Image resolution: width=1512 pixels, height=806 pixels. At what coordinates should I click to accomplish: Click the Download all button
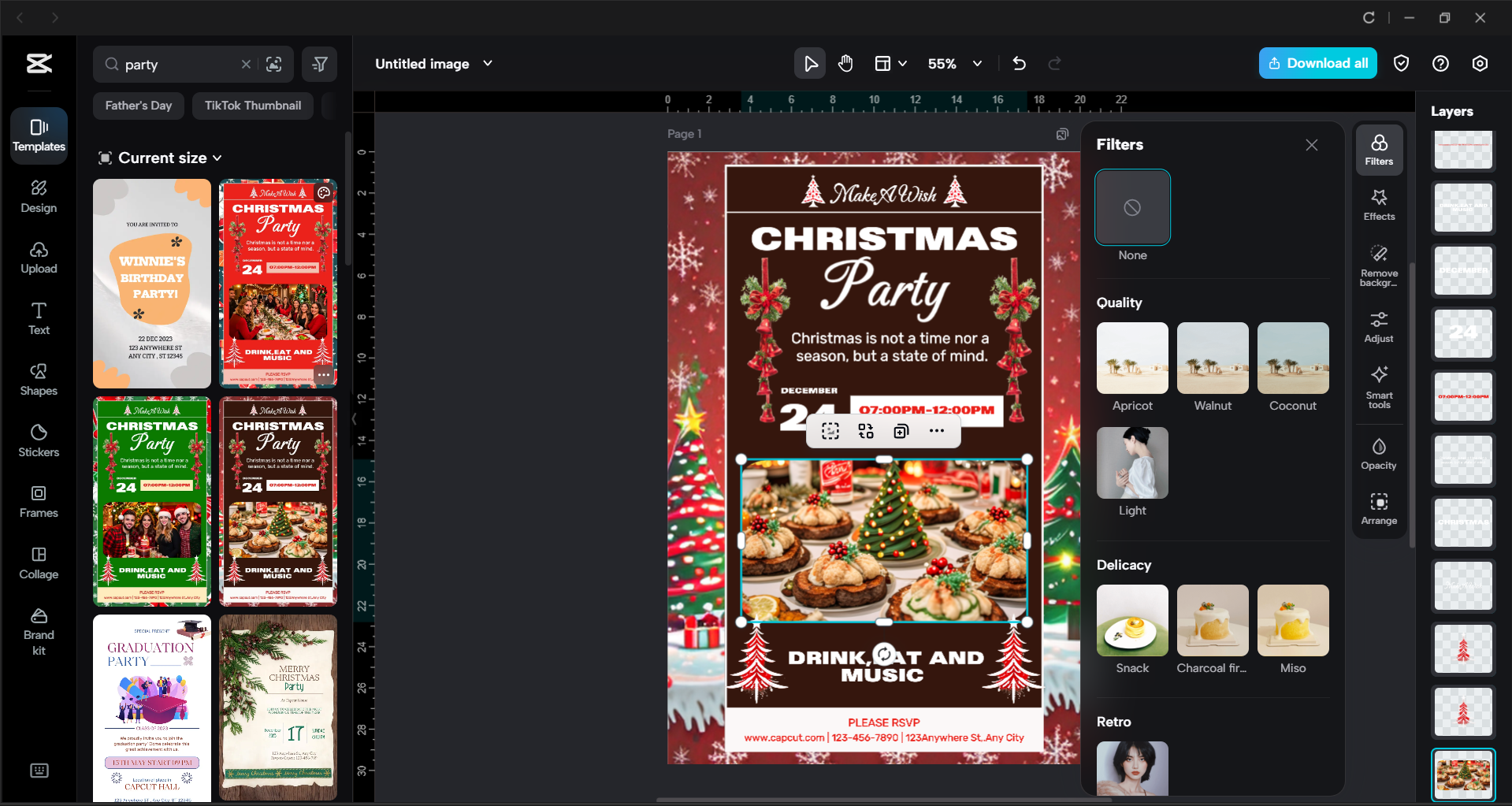pos(1317,63)
